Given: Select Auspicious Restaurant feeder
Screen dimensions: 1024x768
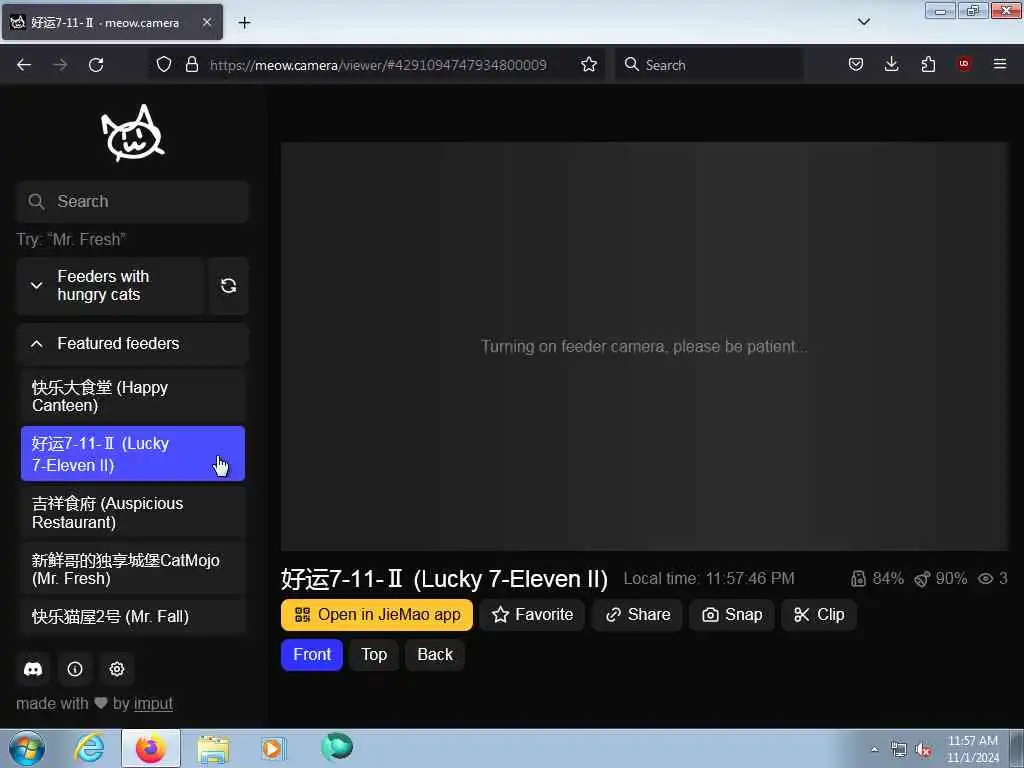Looking at the screenshot, I should 133,513.
